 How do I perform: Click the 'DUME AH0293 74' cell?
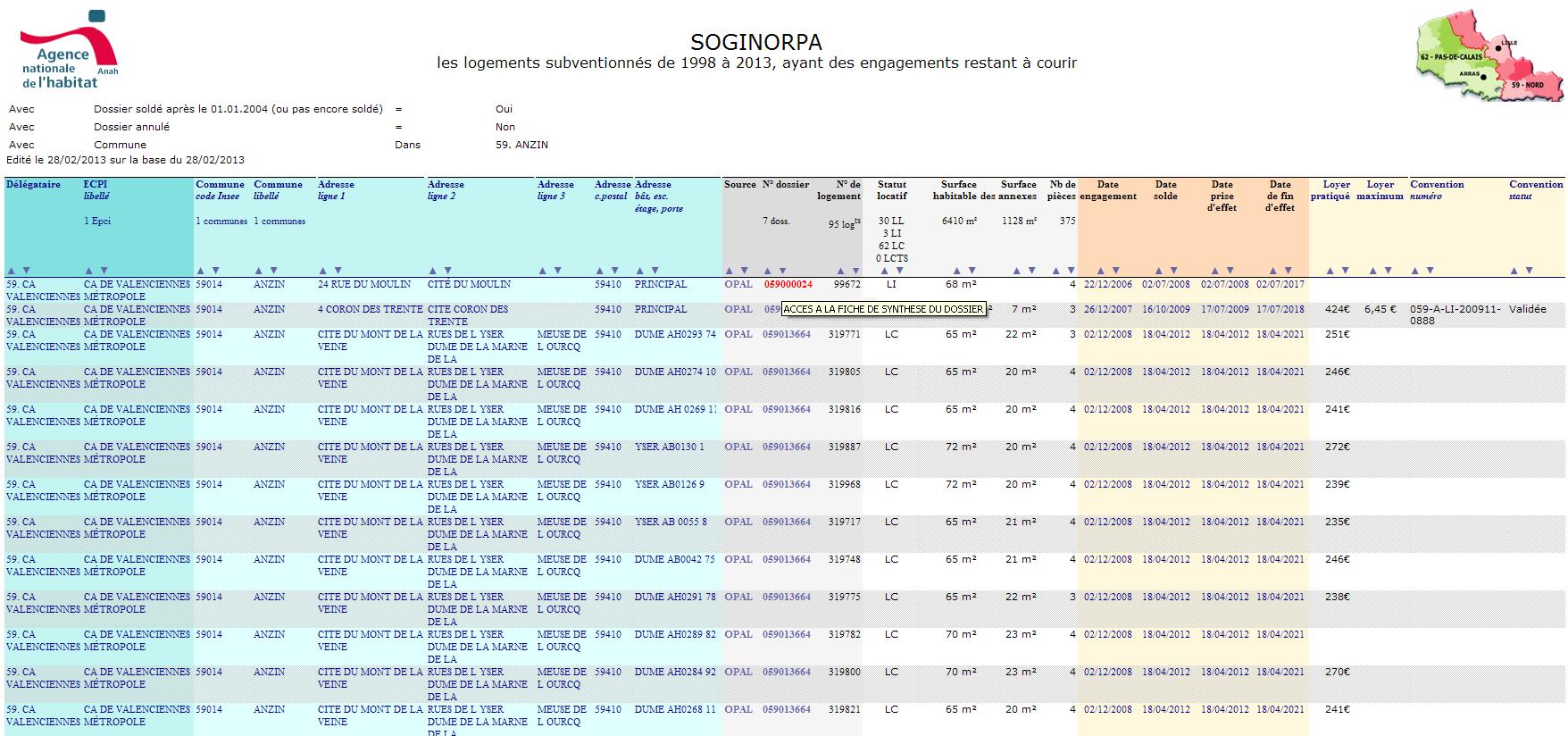point(675,335)
